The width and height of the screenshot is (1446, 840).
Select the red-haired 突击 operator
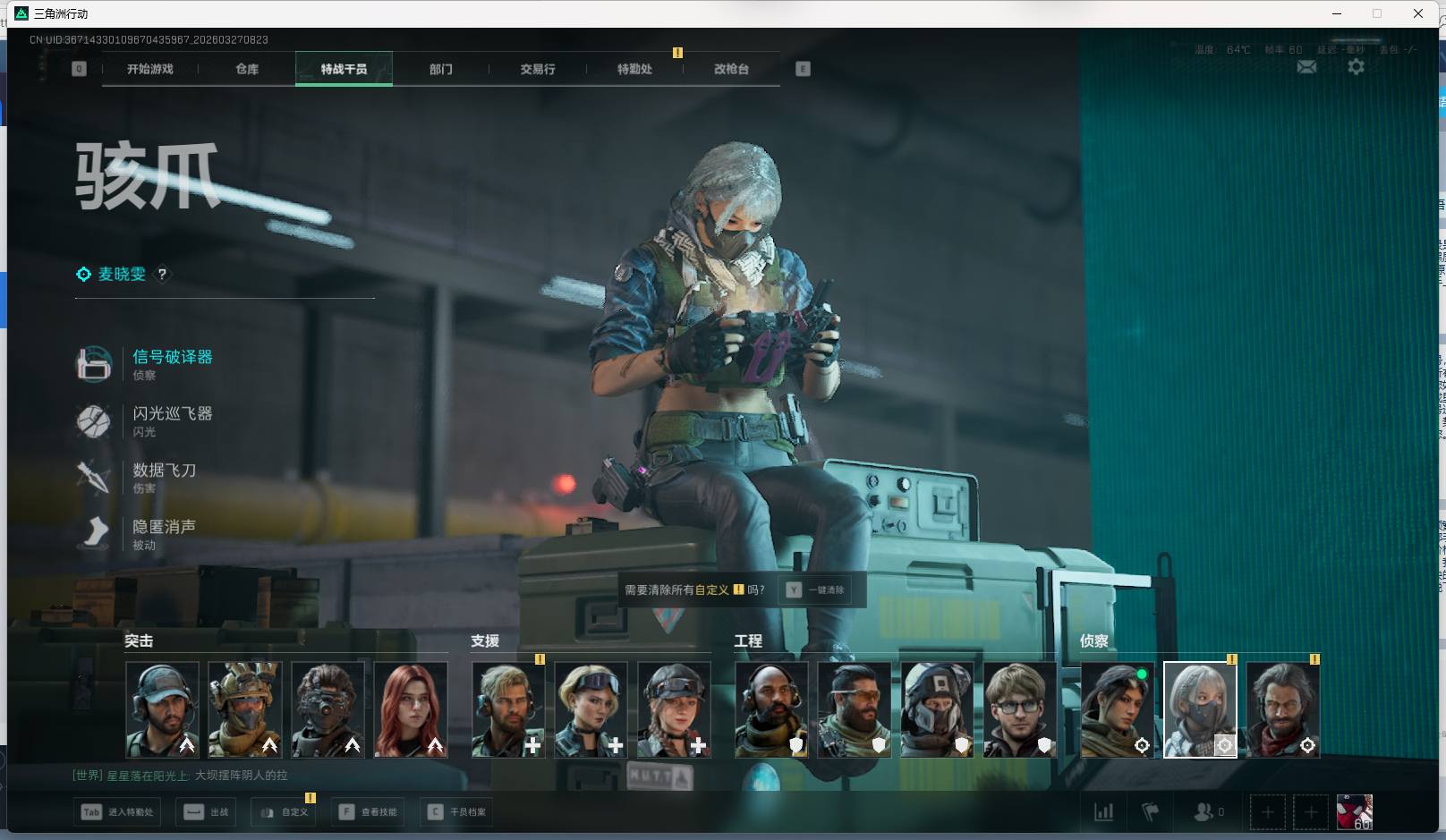(x=411, y=710)
